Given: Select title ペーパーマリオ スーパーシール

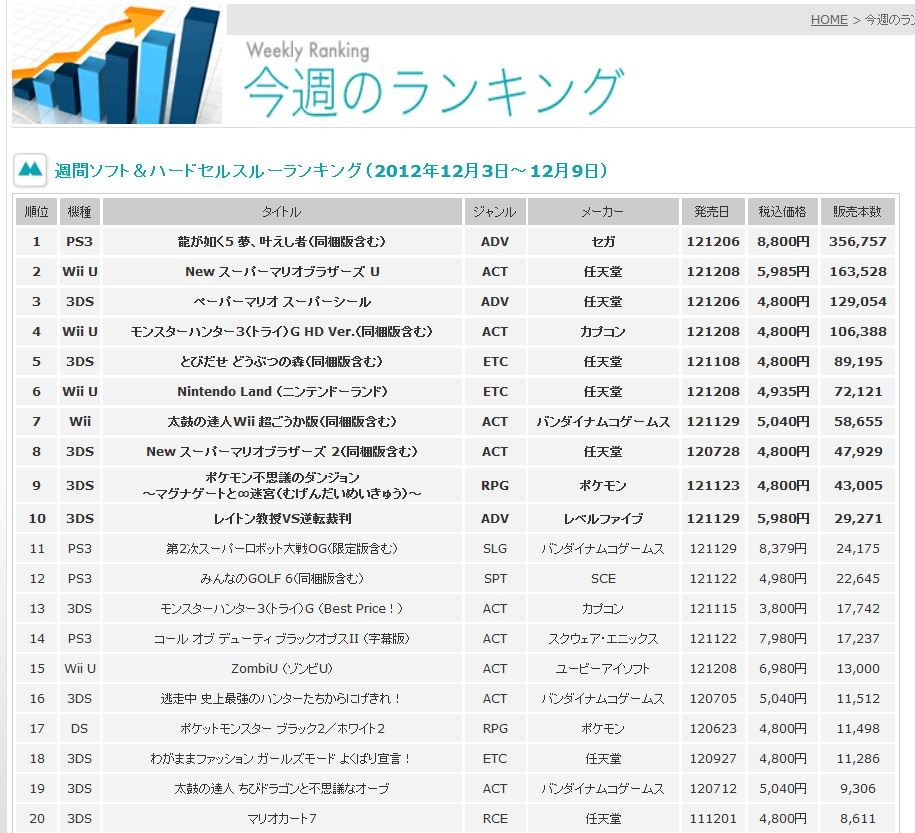Looking at the screenshot, I should (x=282, y=302).
